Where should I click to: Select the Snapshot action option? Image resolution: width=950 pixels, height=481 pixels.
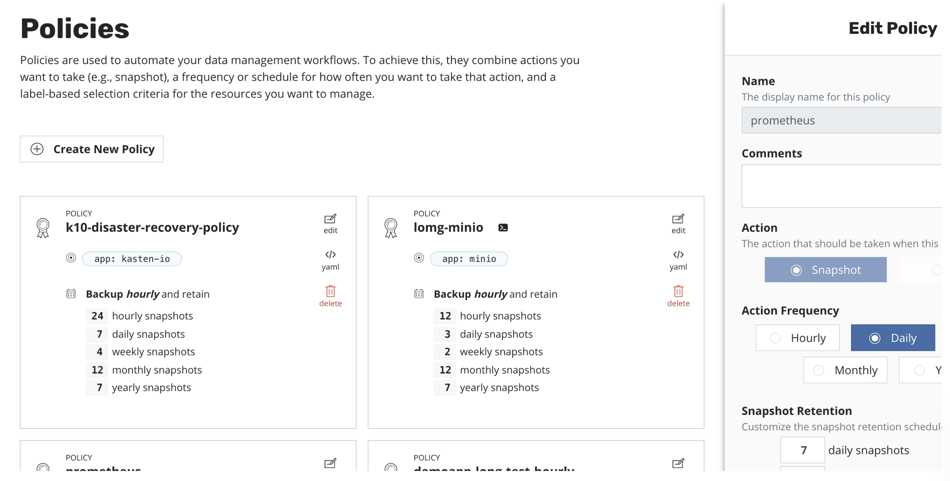pyautogui.click(x=825, y=270)
